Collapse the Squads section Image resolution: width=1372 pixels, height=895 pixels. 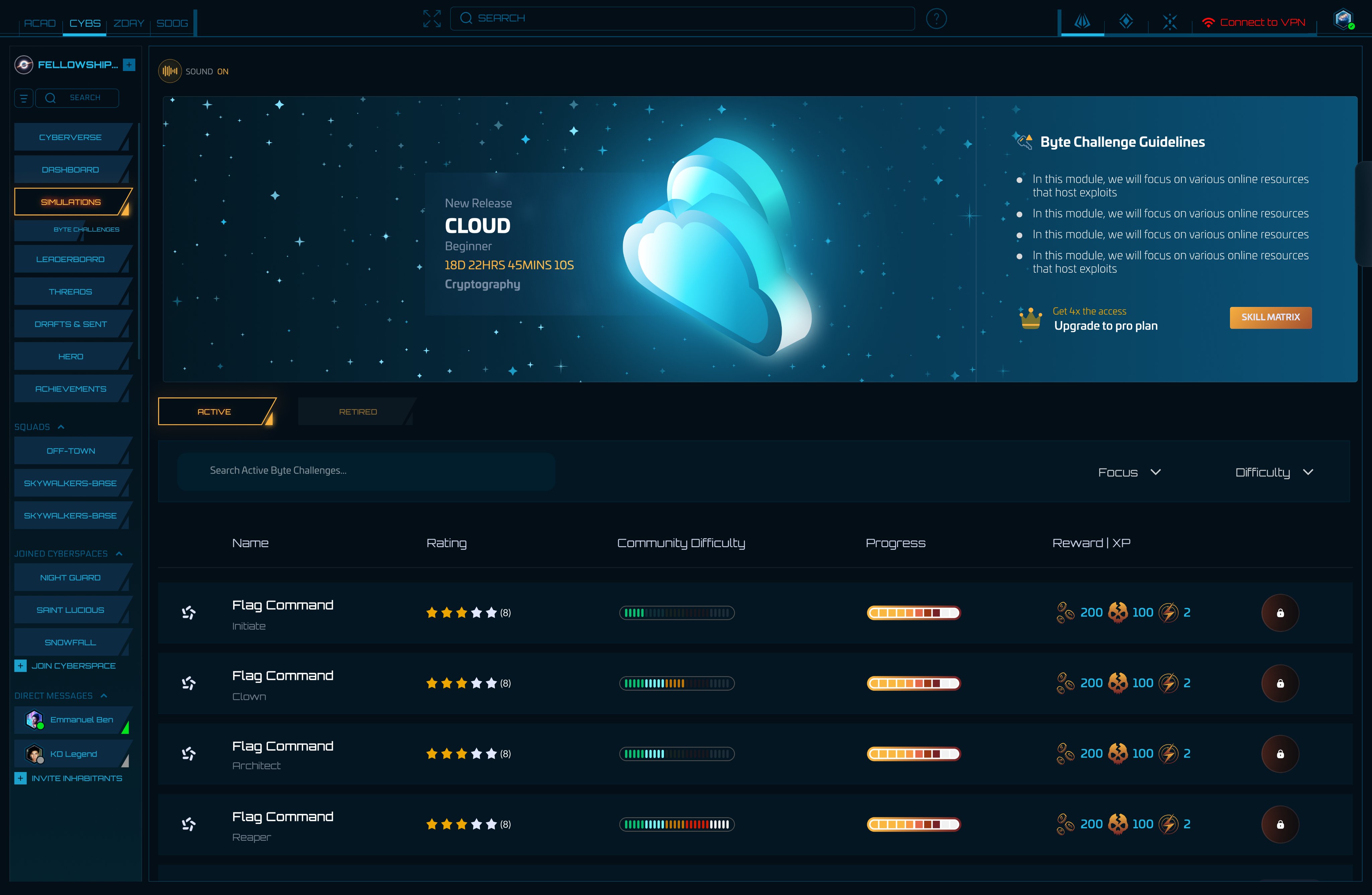point(61,427)
